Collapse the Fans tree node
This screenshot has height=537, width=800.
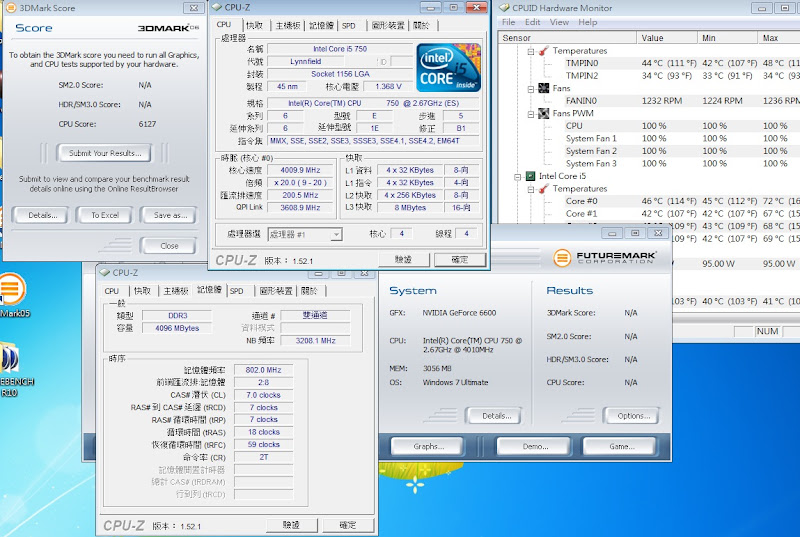tap(531, 89)
